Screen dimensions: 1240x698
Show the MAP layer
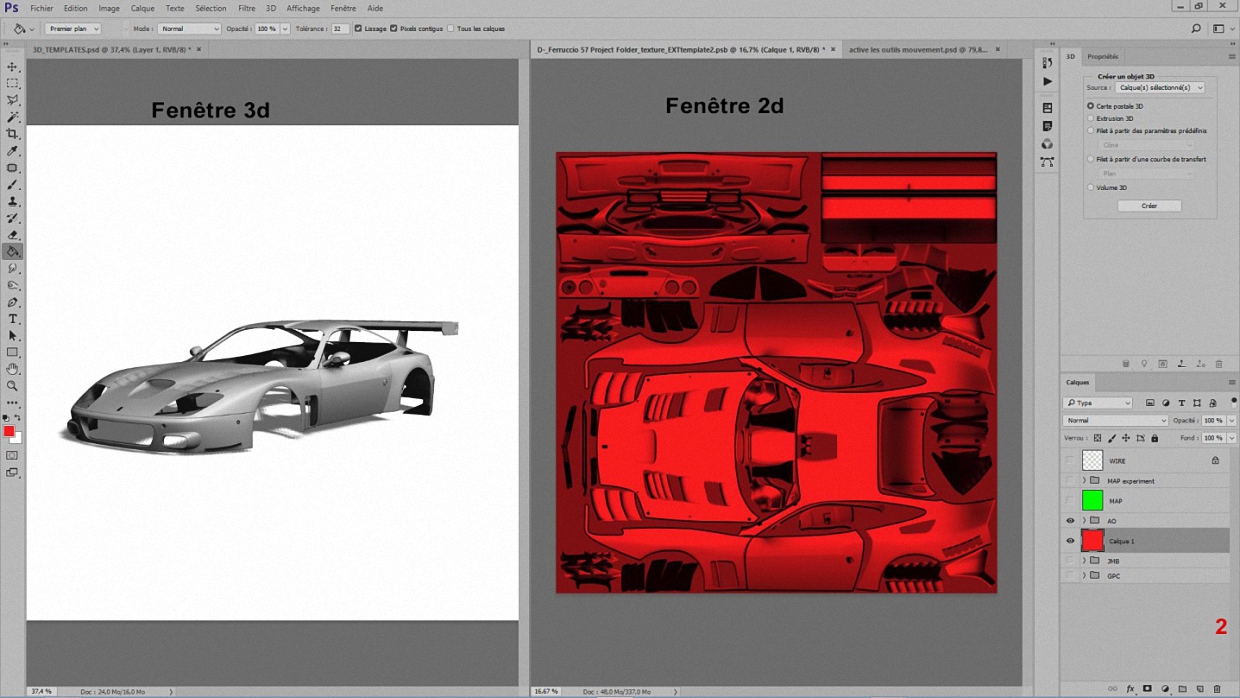click(1070, 501)
